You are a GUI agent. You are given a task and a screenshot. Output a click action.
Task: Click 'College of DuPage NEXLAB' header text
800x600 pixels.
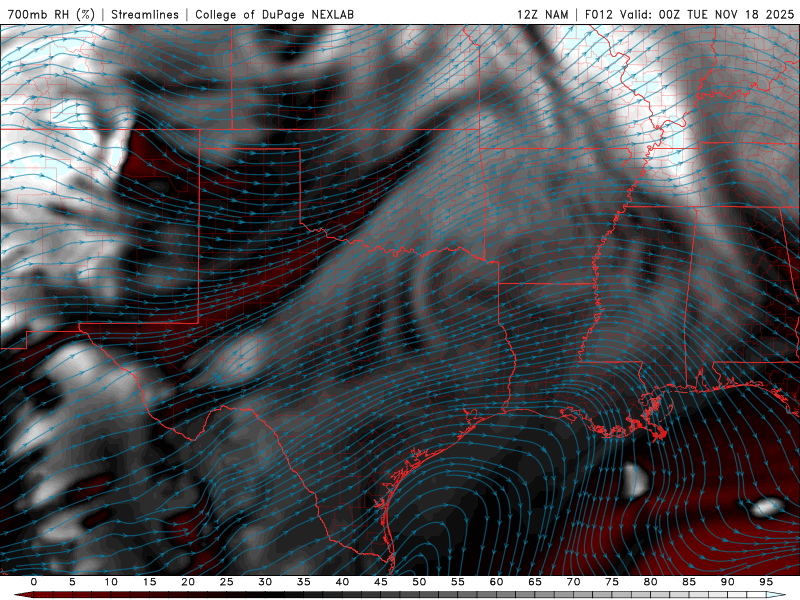pyautogui.click(x=274, y=14)
